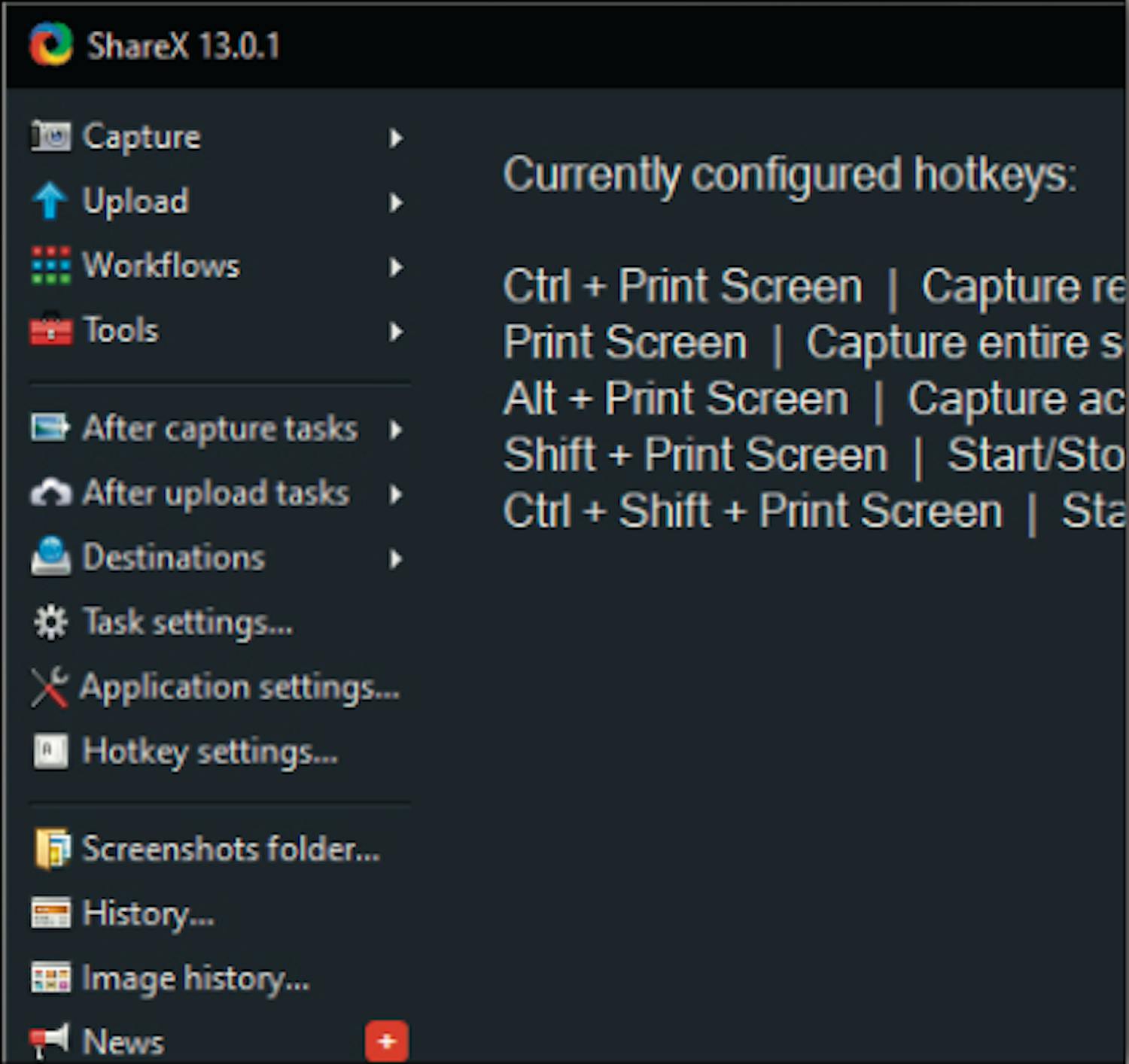Open Hotkey settings
The width and height of the screenshot is (1129, 1064).
tap(210, 752)
